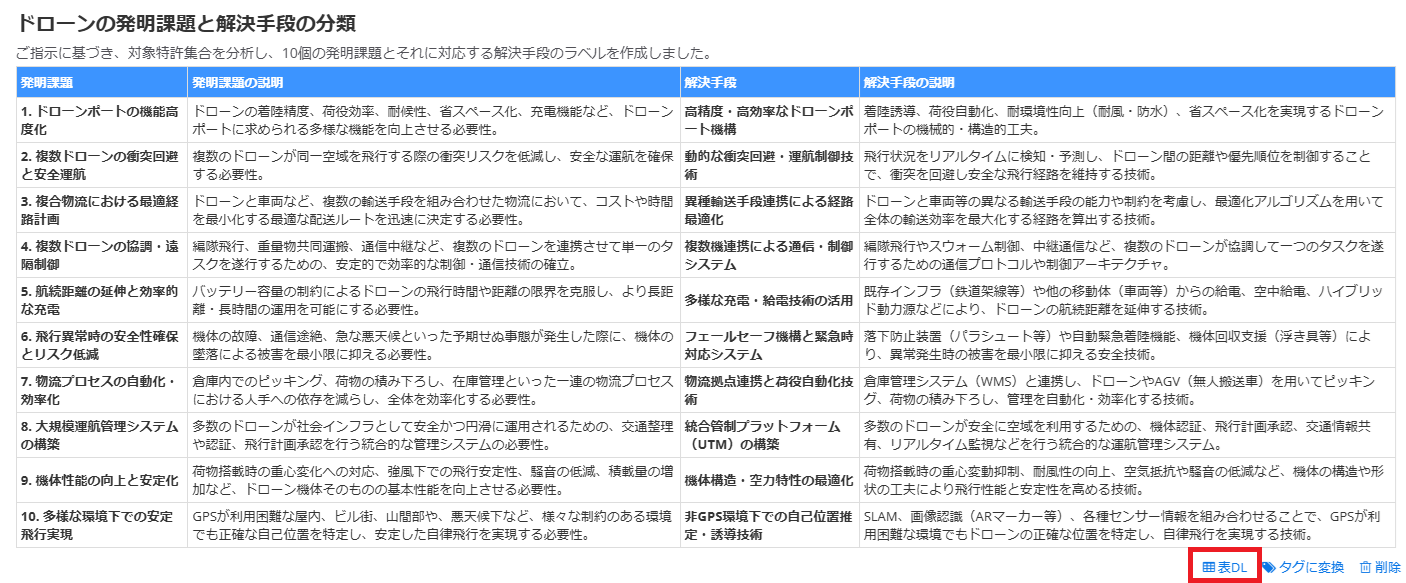Click the page title ドローンの発明課題と解決手段の分類
Image resolution: width=1406 pixels, height=583 pixels.
[x=186, y=22]
